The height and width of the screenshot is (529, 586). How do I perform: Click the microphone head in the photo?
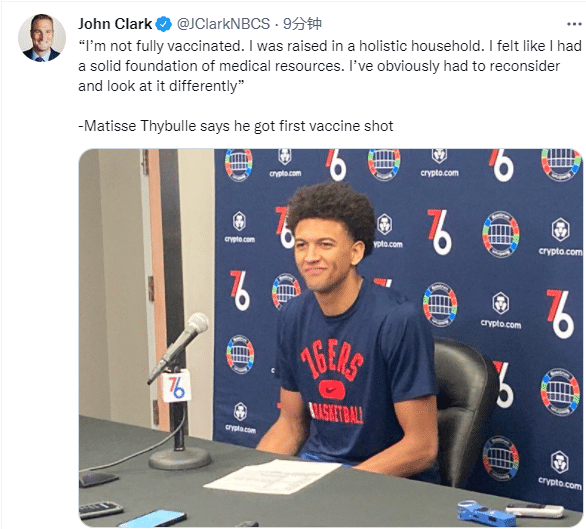click(198, 325)
